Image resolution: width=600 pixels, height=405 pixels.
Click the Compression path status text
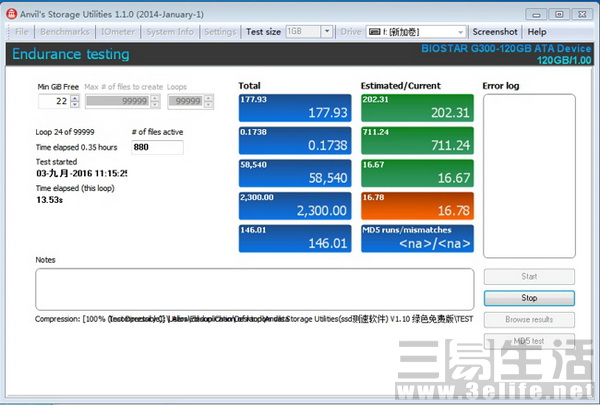[254, 319]
